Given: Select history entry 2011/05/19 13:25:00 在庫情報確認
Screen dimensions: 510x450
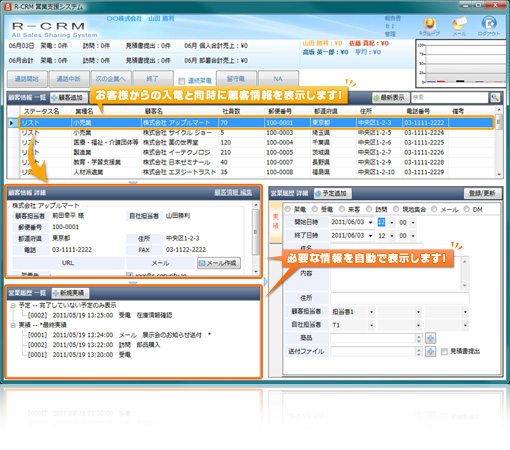Looking at the screenshot, I should tap(100, 315).
